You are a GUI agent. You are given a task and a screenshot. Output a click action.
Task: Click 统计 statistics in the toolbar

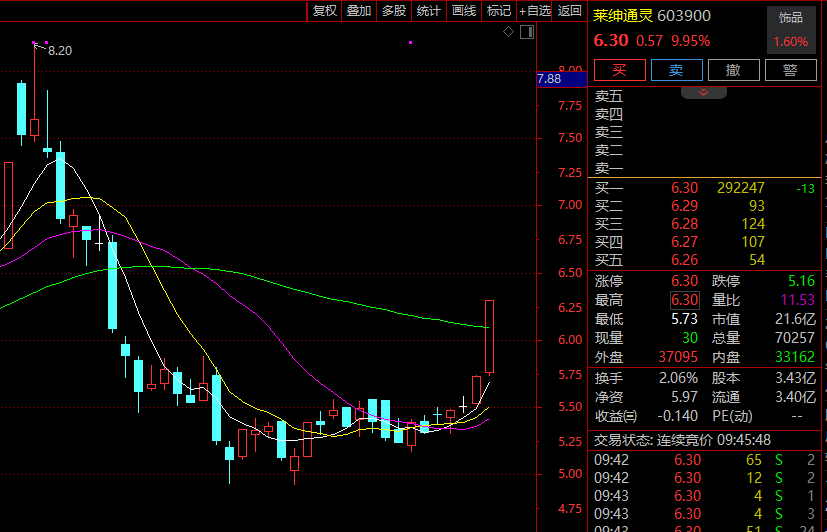click(428, 10)
